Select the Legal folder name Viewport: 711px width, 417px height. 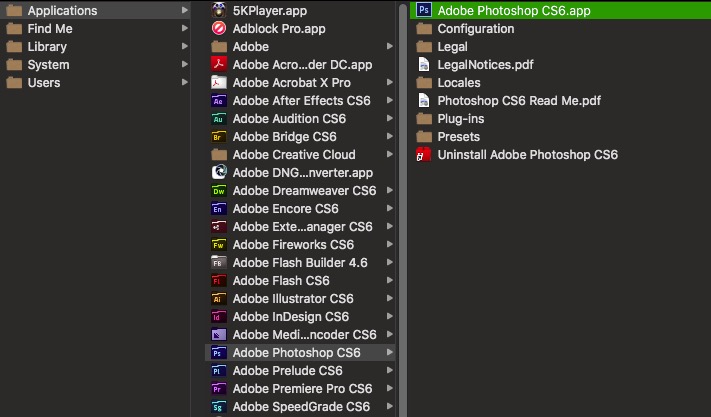coord(453,47)
